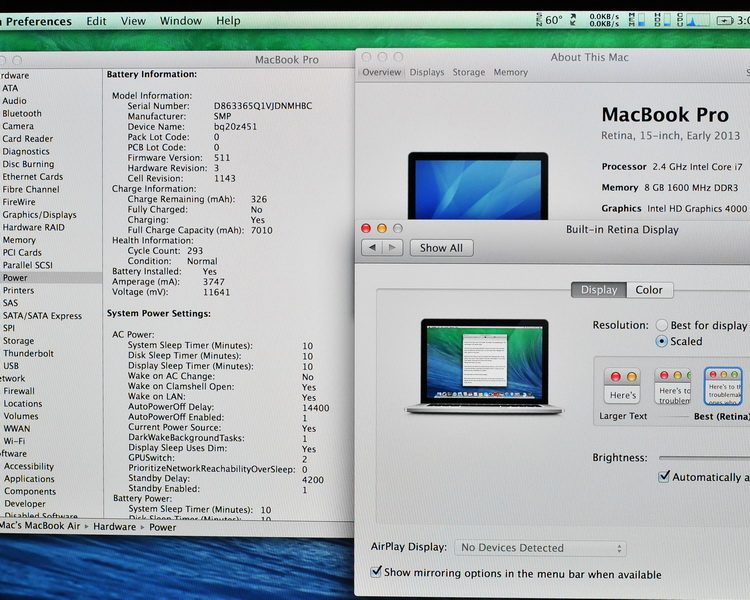Image resolution: width=750 pixels, height=600 pixels.
Task: Open the Window menu
Action: pyautogui.click(x=181, y=21)
